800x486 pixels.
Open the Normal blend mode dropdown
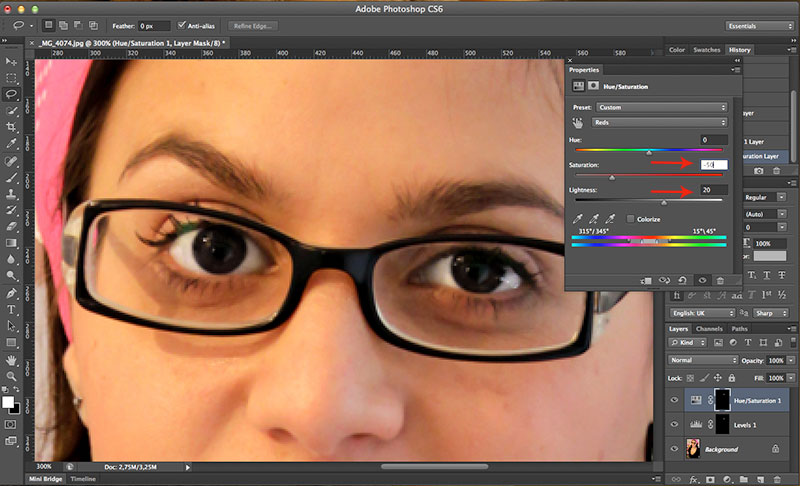[x=702, y=359]
